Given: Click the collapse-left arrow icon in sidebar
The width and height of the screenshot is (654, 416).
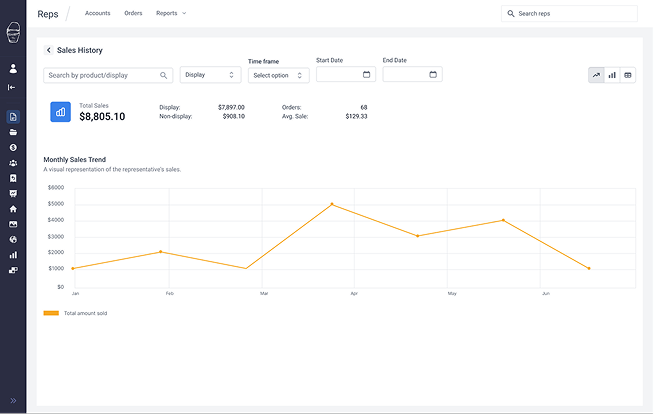Looking at the screenshot, I should click(12, 87).
